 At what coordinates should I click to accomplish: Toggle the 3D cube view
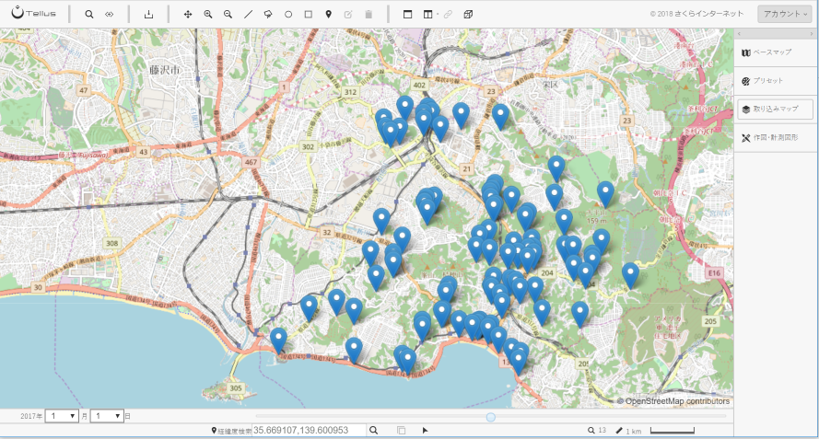(468, 14)
